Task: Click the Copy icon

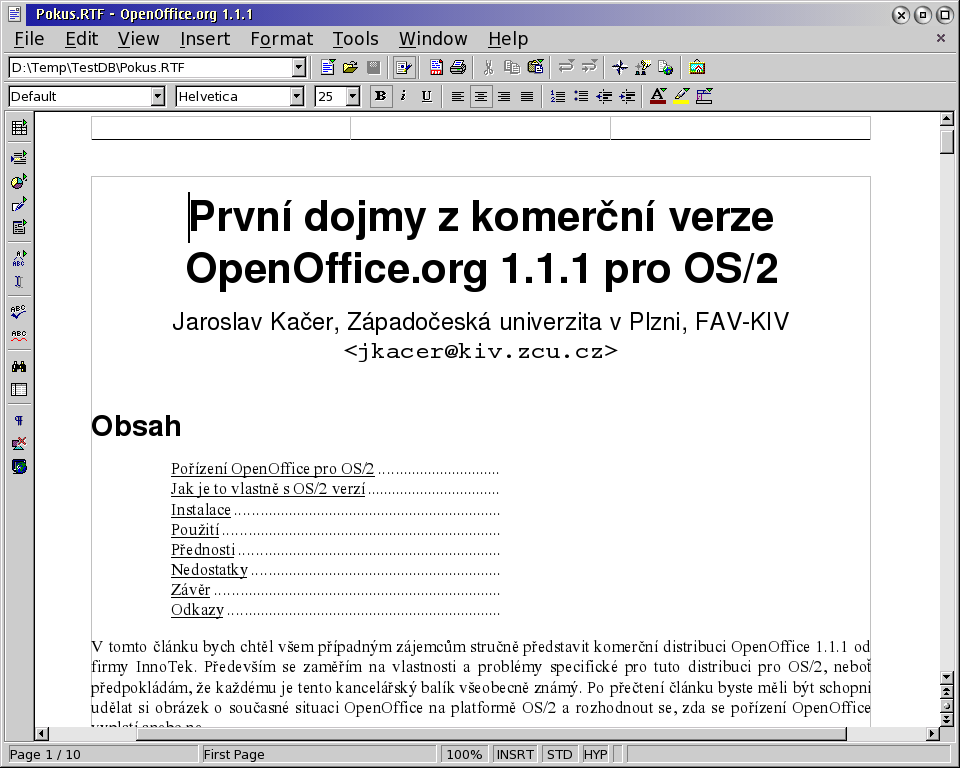Action: point(512,67)
